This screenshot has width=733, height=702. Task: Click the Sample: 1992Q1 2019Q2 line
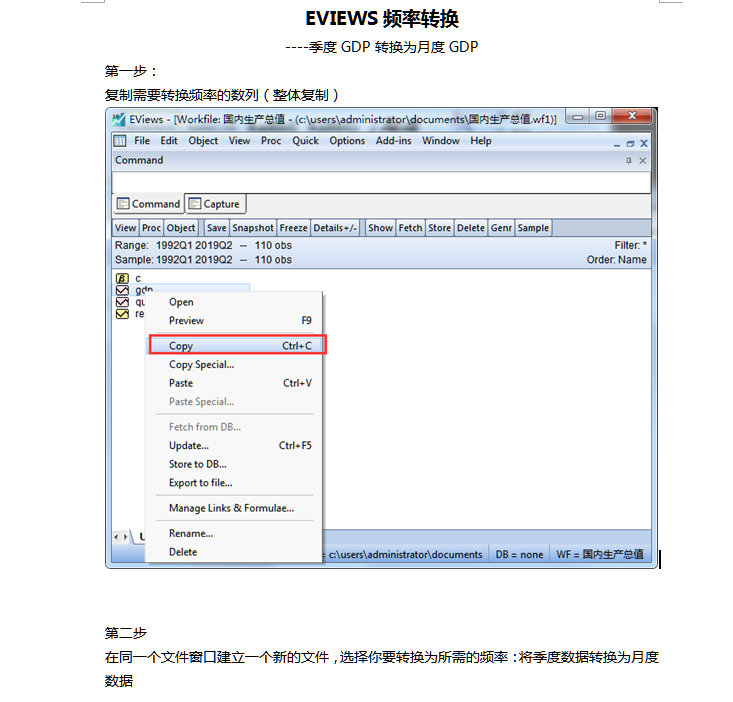click(x=203, y=260)
